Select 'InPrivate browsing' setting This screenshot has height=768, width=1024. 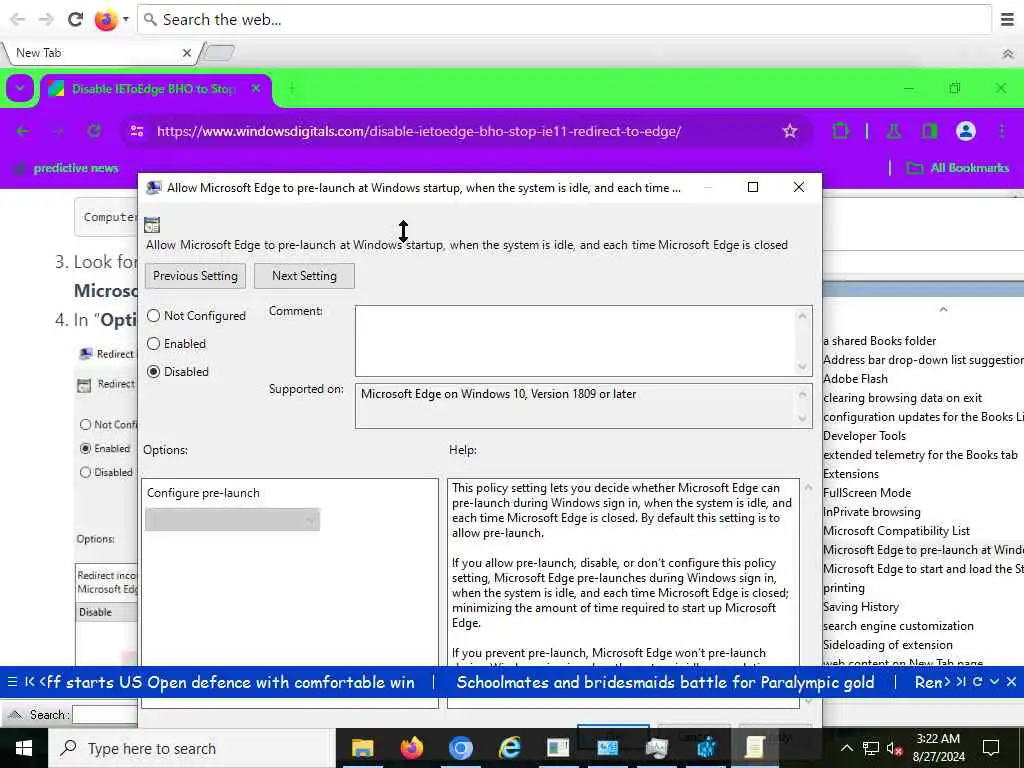point(872,512)
